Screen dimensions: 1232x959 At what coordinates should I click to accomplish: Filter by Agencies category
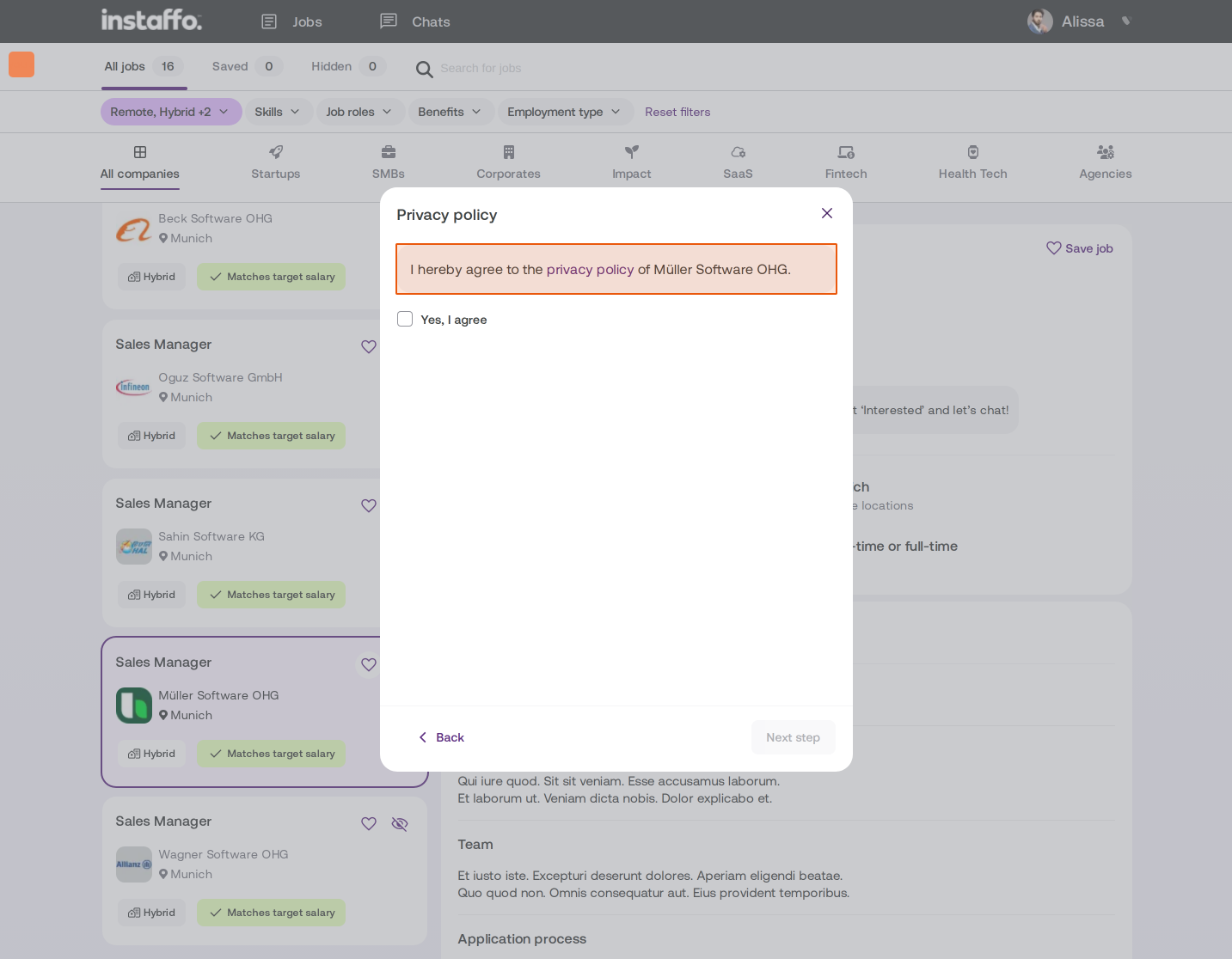pos(1106,162)
